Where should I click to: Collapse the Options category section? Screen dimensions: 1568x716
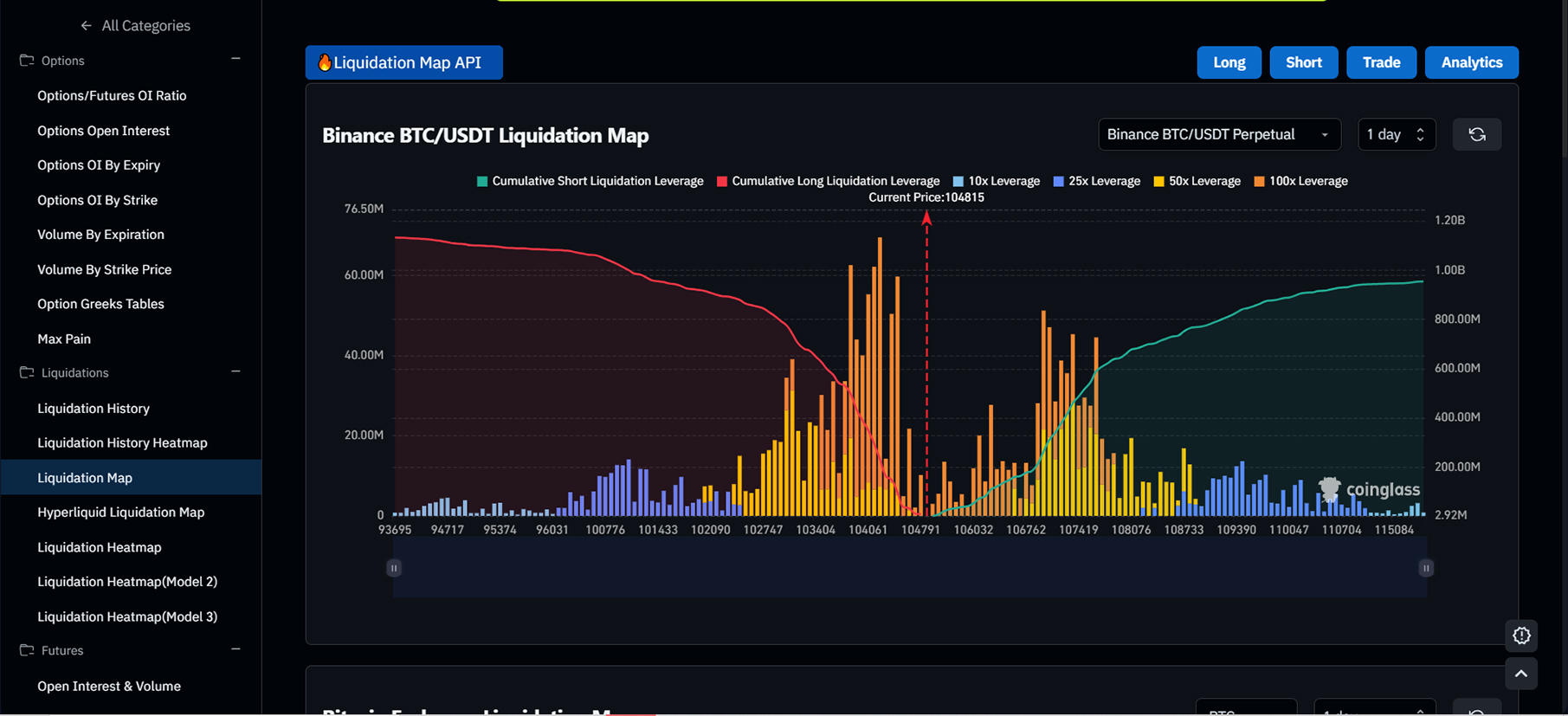236,59
